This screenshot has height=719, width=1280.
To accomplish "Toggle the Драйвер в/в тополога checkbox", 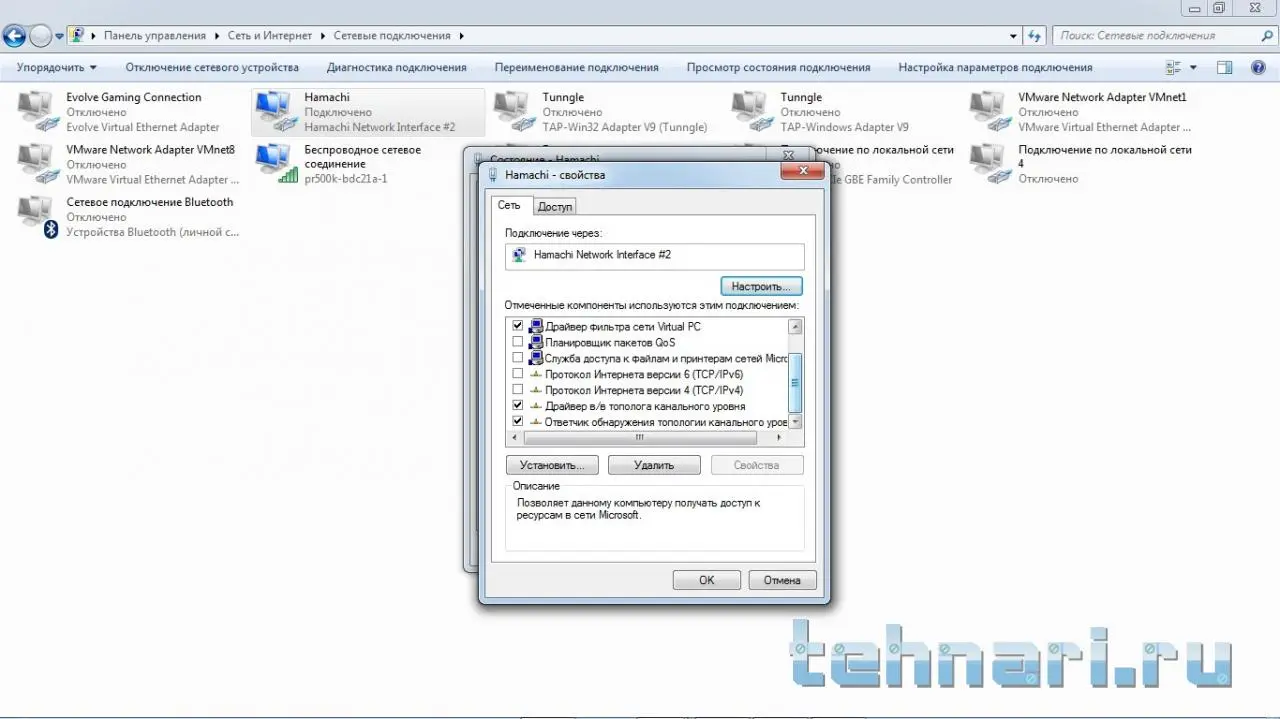I will [518, 407].
